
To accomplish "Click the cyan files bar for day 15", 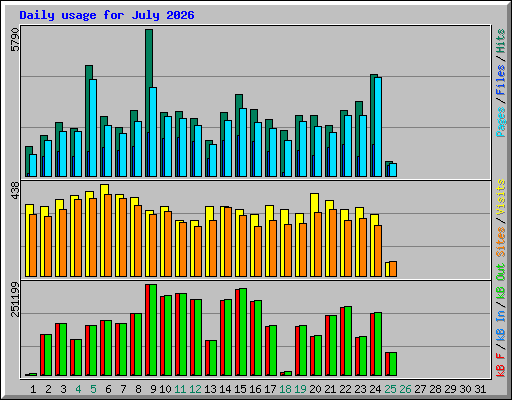I will 243,142.
